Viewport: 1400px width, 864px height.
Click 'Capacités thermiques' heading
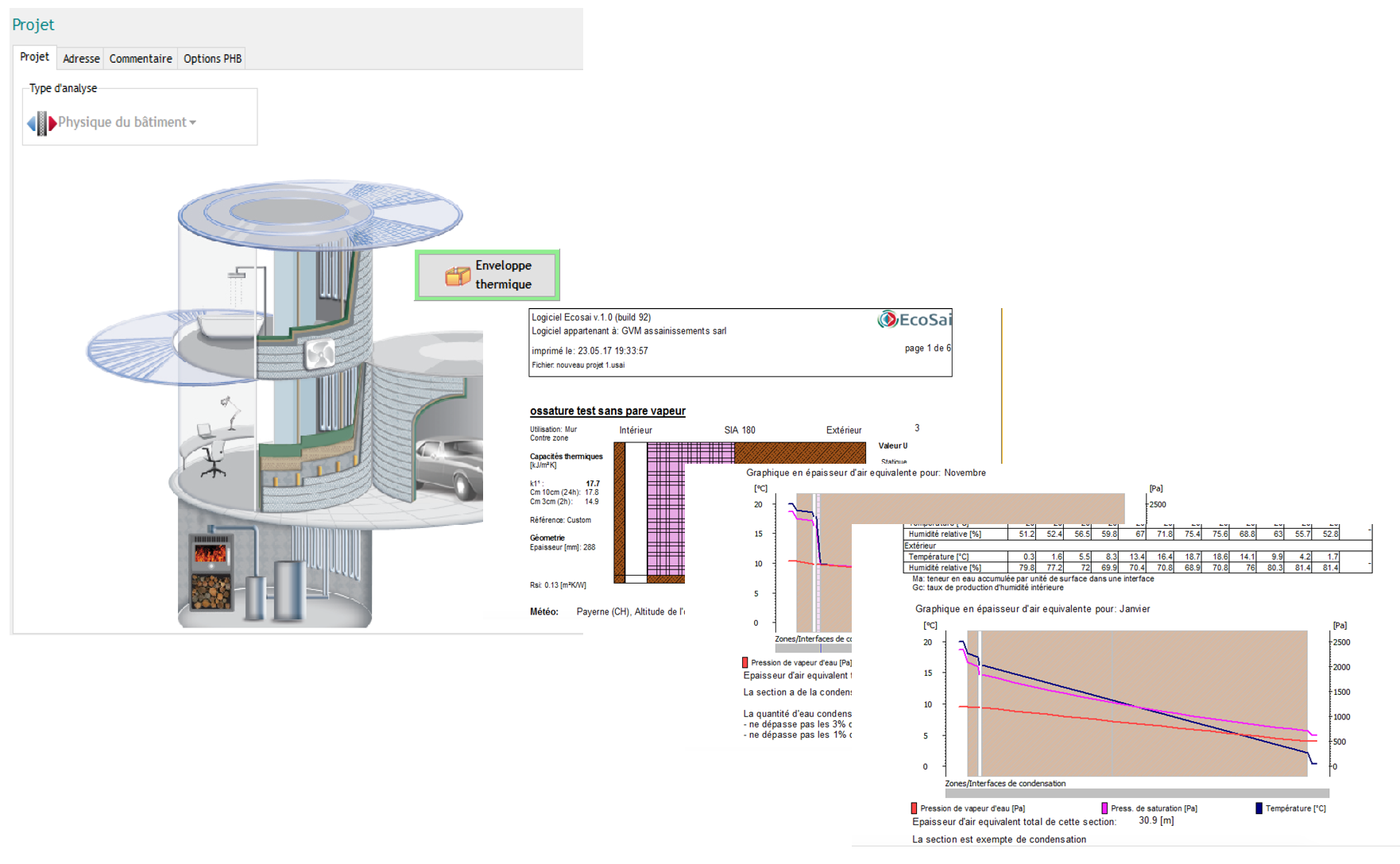[x=567, y=457]
